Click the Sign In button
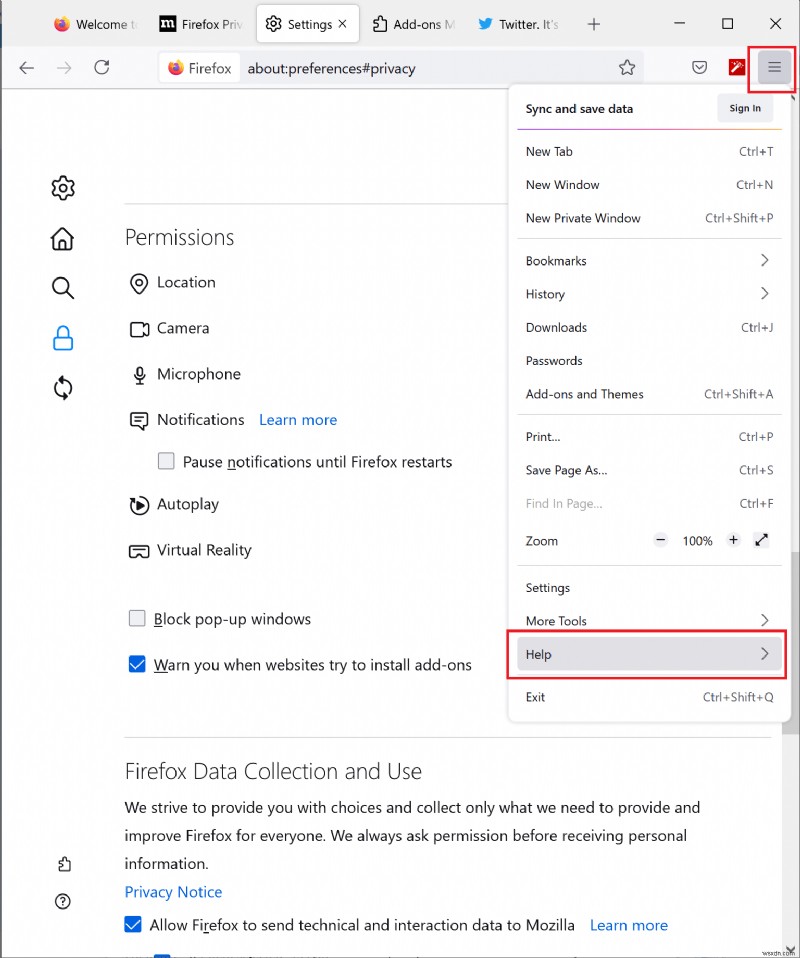800x958 pixels. click(745, 109)
